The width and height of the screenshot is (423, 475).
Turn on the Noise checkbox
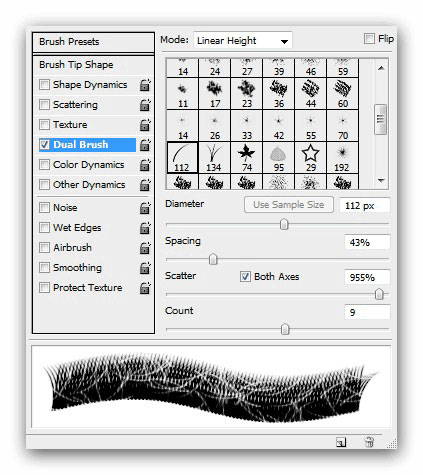[x=44, y=208]
